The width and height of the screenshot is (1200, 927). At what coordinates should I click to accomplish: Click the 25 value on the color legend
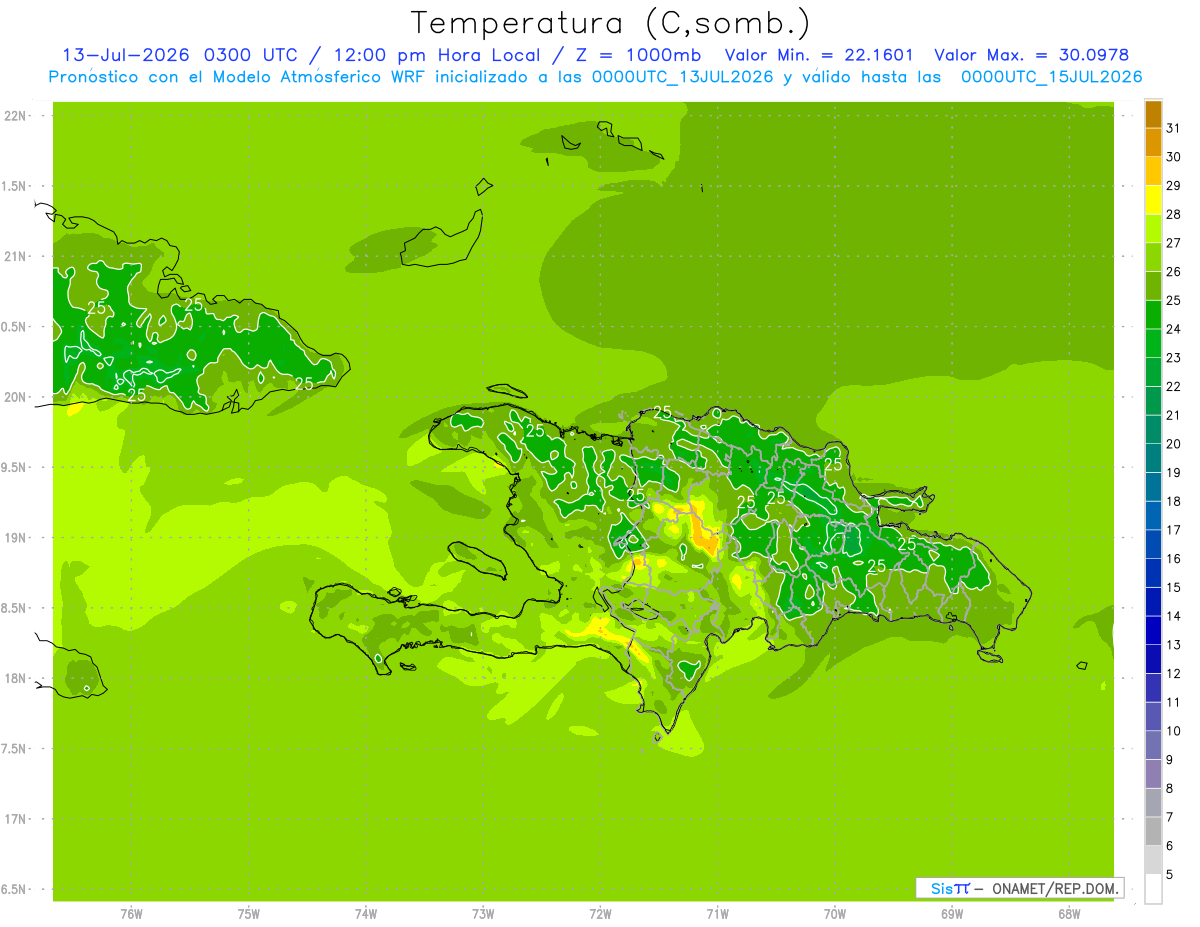tap(1174, 300)
